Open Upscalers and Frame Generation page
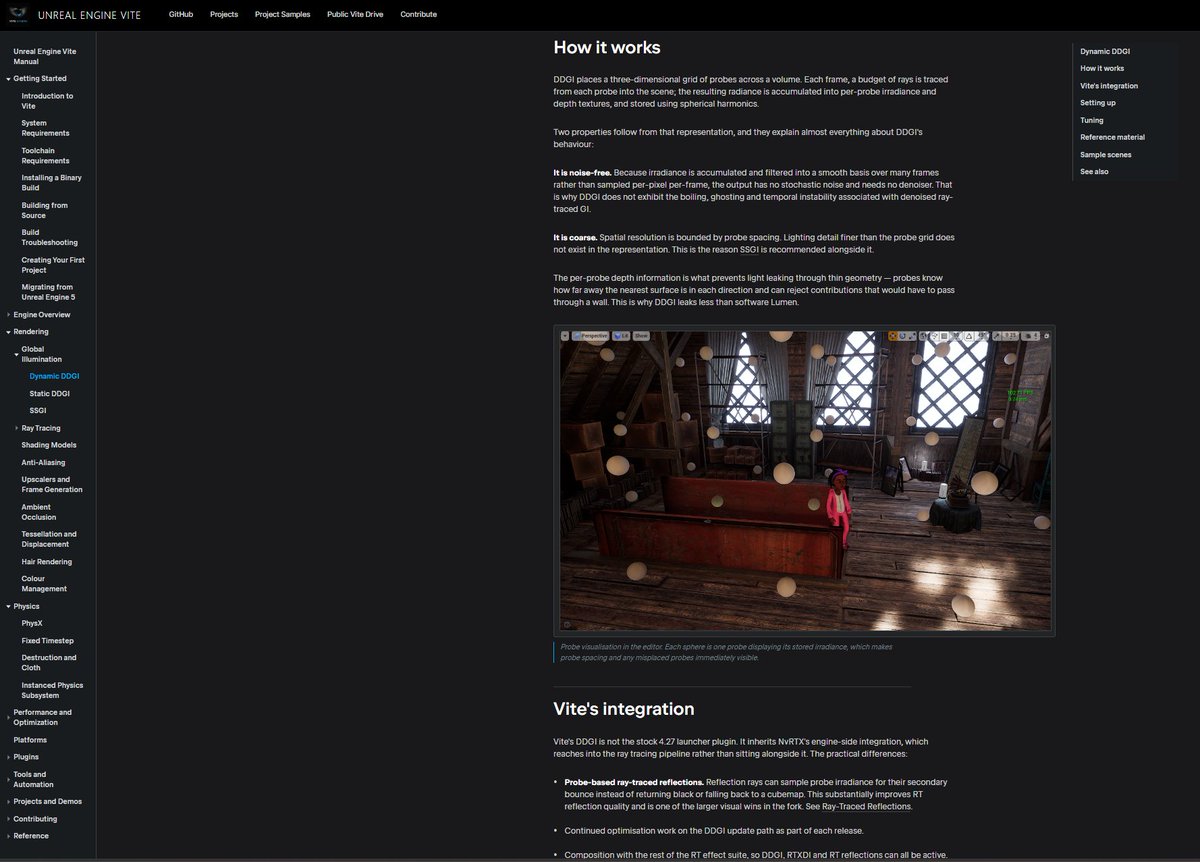This screenshot has width=1200, height=862. coord(52,484)
